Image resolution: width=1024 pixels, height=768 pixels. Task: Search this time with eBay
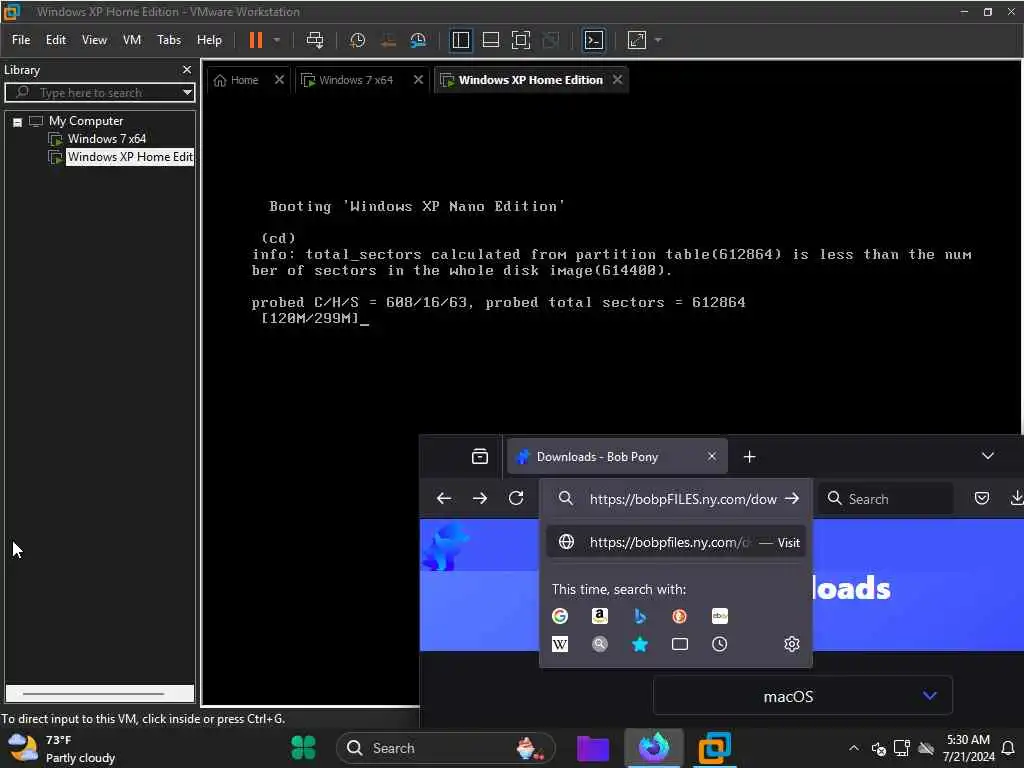[x=720, y=616]
